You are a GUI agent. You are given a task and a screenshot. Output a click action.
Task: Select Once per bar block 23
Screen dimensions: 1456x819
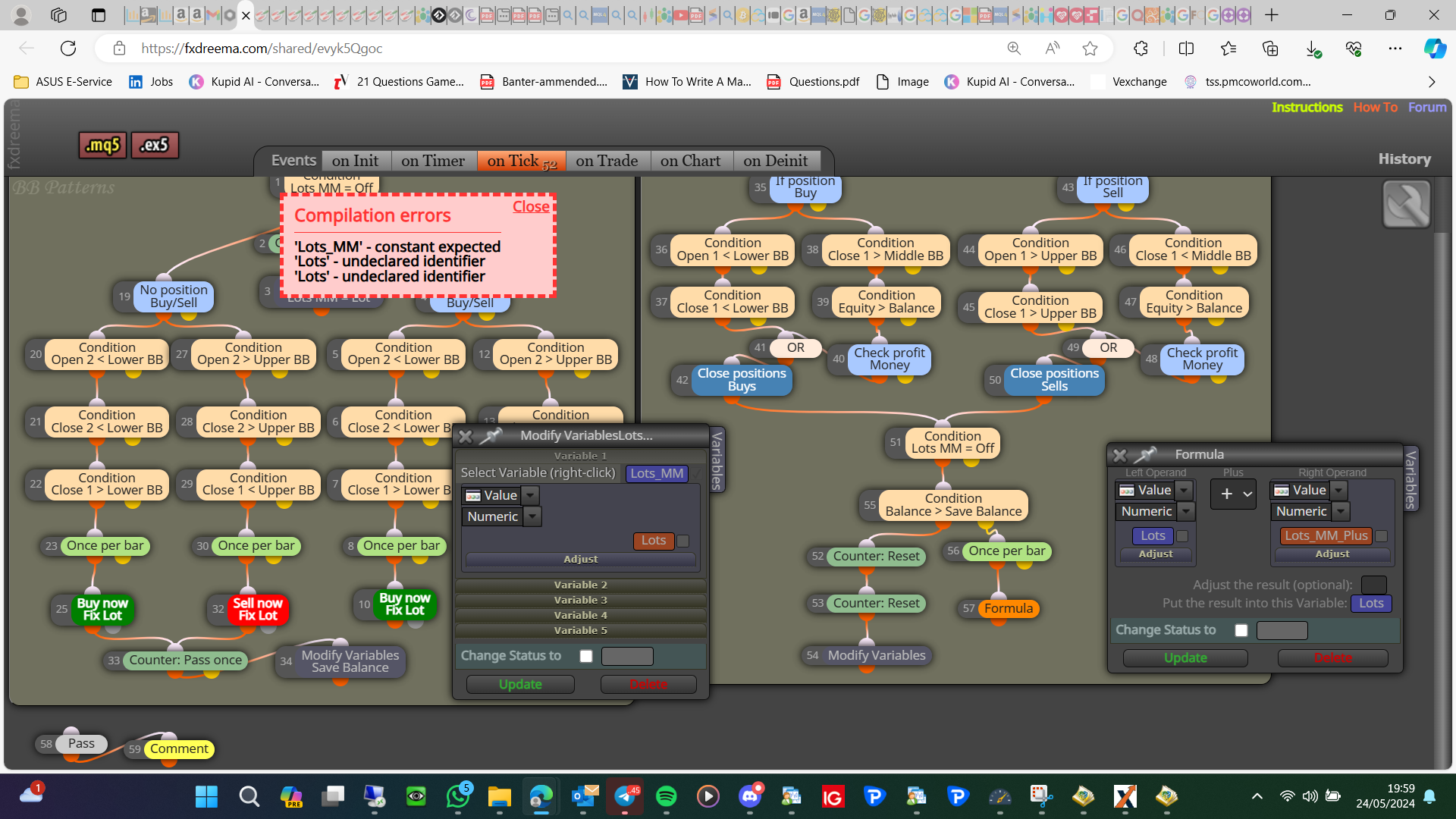pos(105,546)
